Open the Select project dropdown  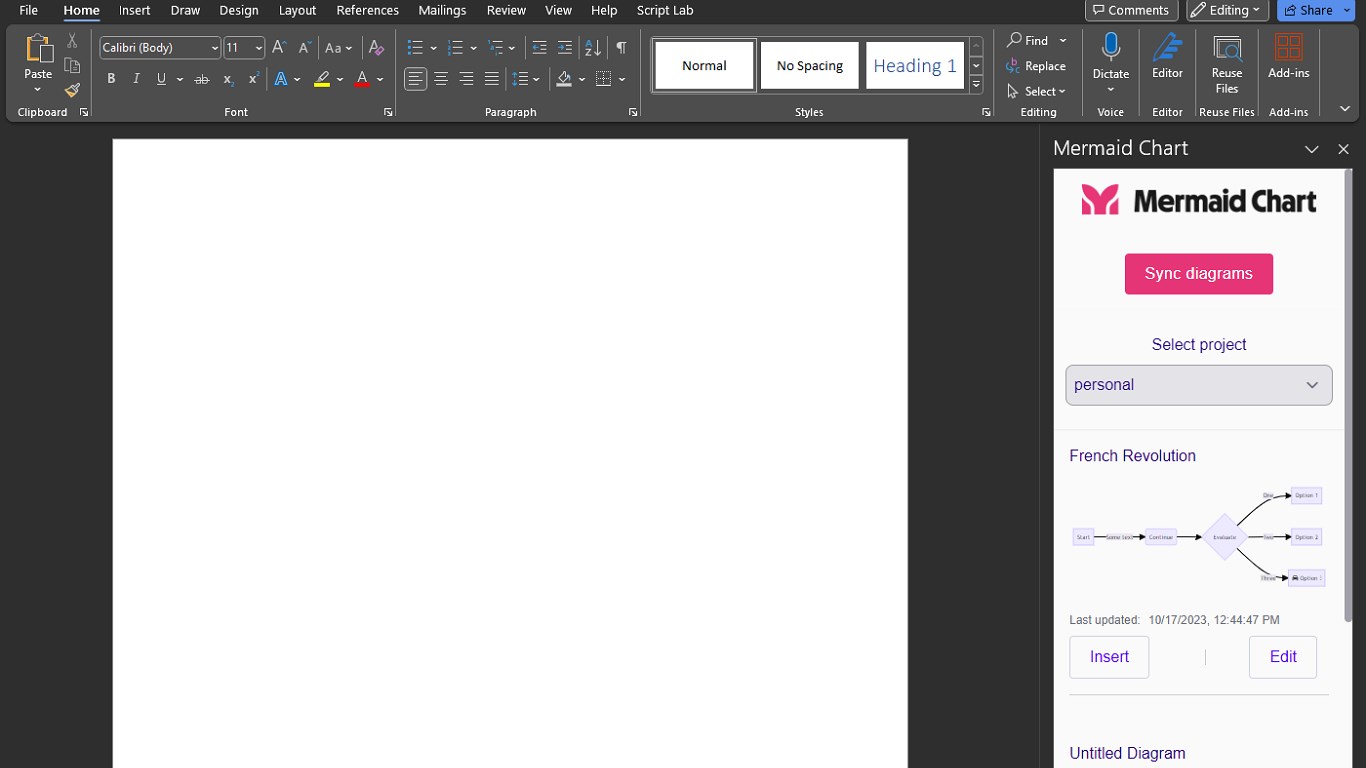[x=1198, y=385]
